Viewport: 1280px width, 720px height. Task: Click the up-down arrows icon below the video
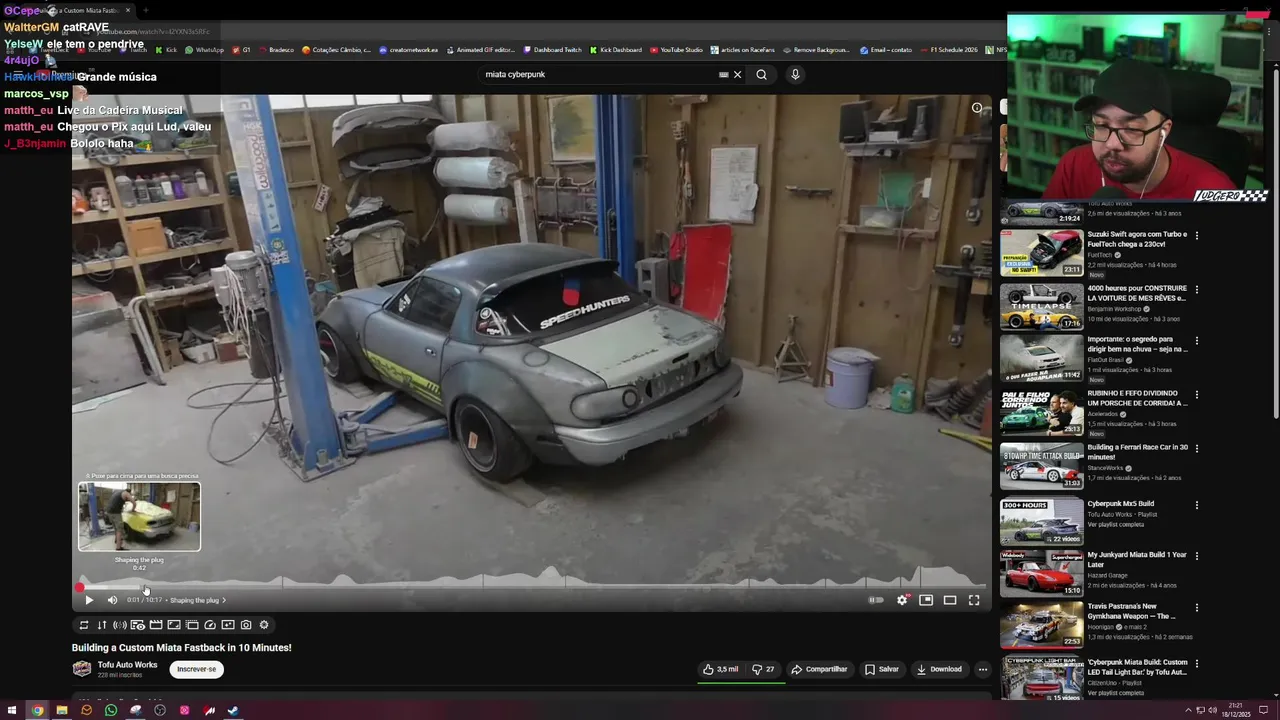102,625
